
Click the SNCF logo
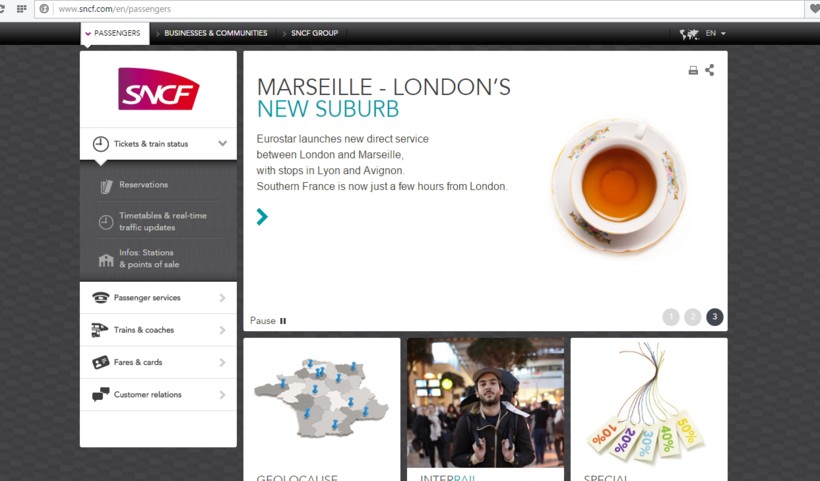click(158, 89)
